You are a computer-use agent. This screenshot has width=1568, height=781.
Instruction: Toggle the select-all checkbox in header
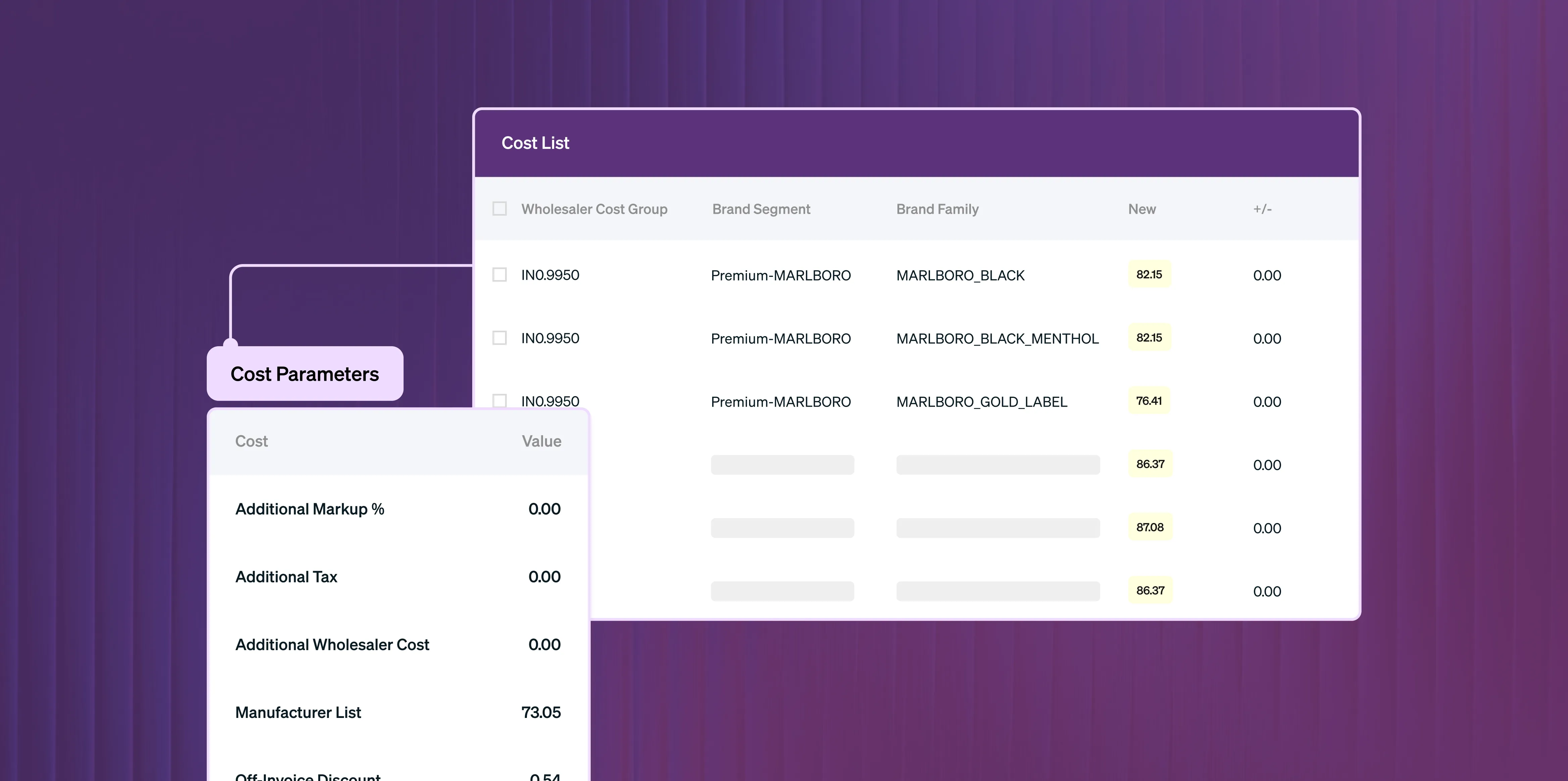pyautogui.click(x=499, y=209)
